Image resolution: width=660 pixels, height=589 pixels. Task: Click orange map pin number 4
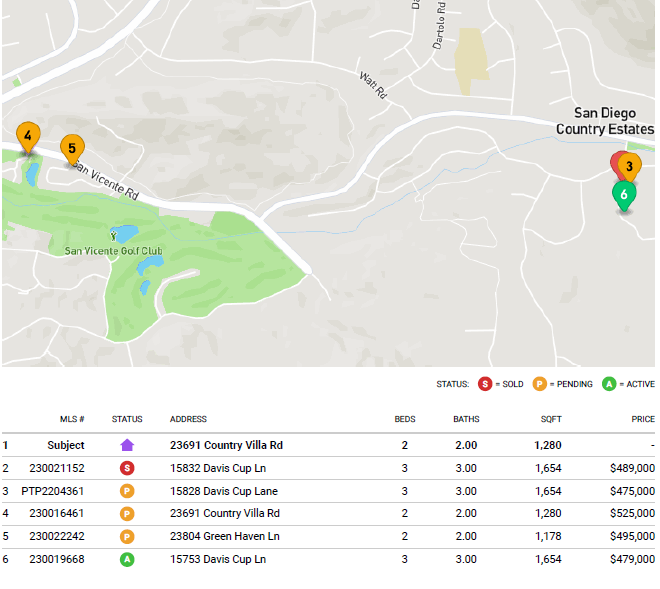coord(28,136)
